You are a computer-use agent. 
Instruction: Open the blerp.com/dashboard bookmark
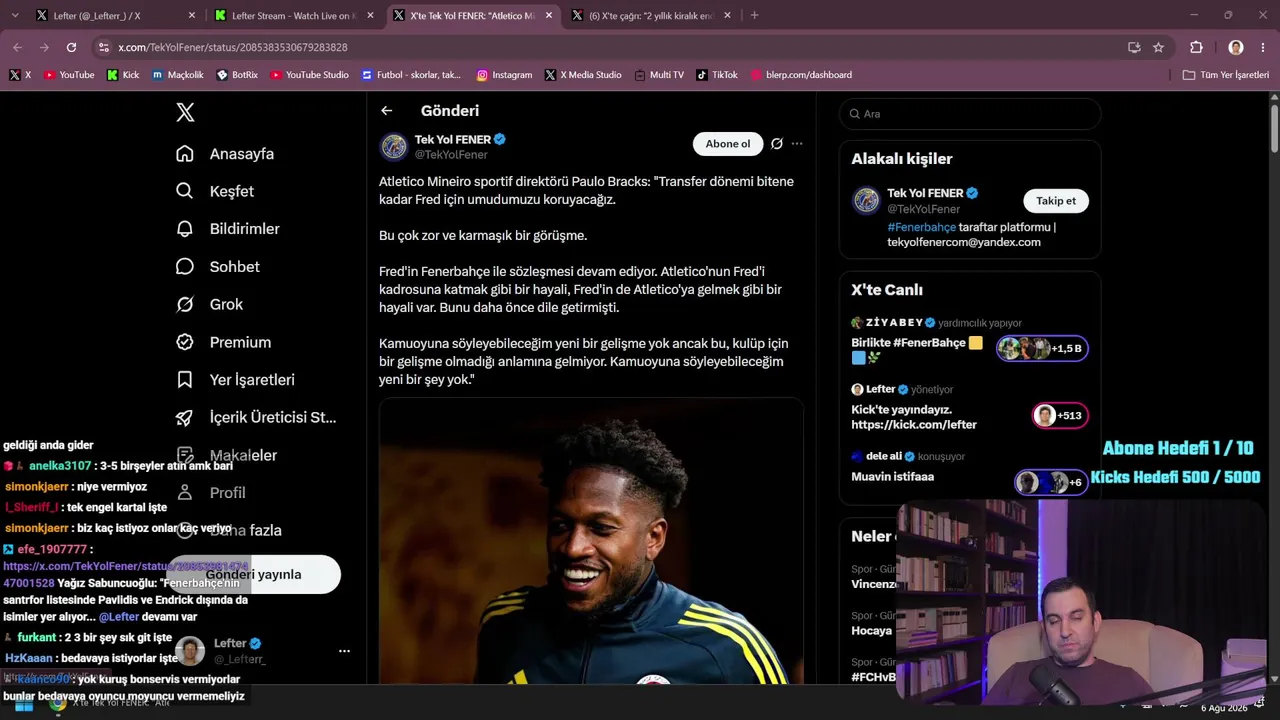tap(801, 75)
